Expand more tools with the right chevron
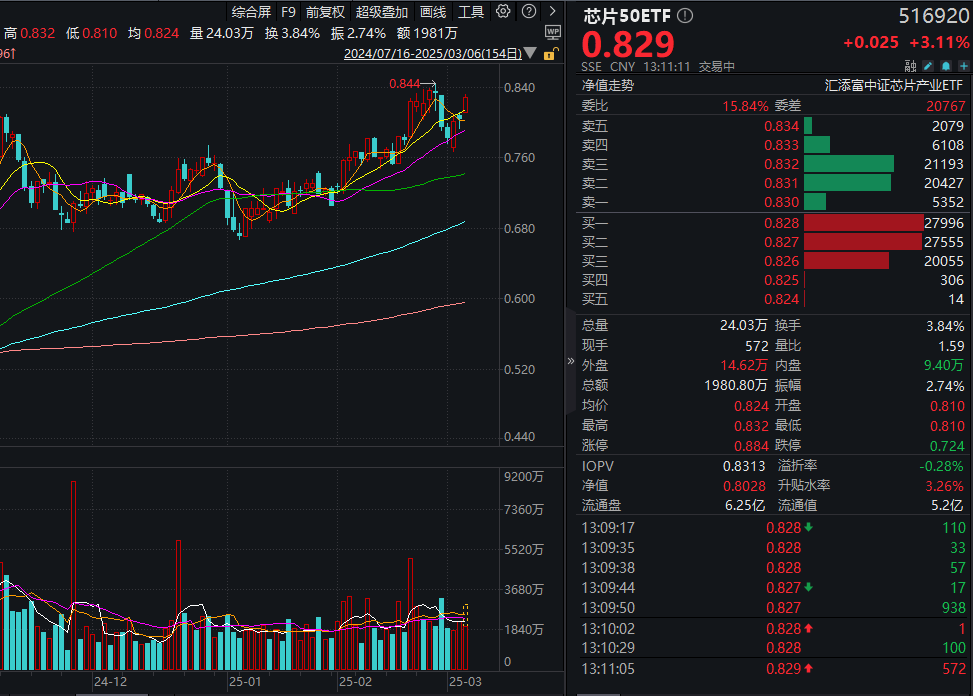Screen dimensions: 973x696 (x=553, y=12)
